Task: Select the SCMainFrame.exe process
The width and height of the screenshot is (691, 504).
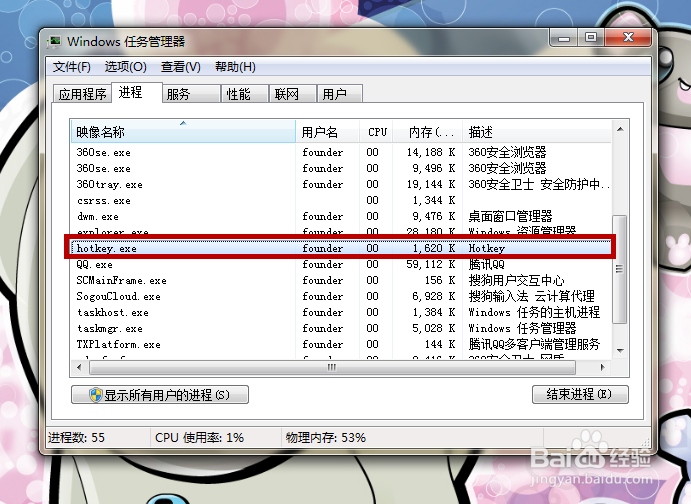Action: (x=342, y=280)
